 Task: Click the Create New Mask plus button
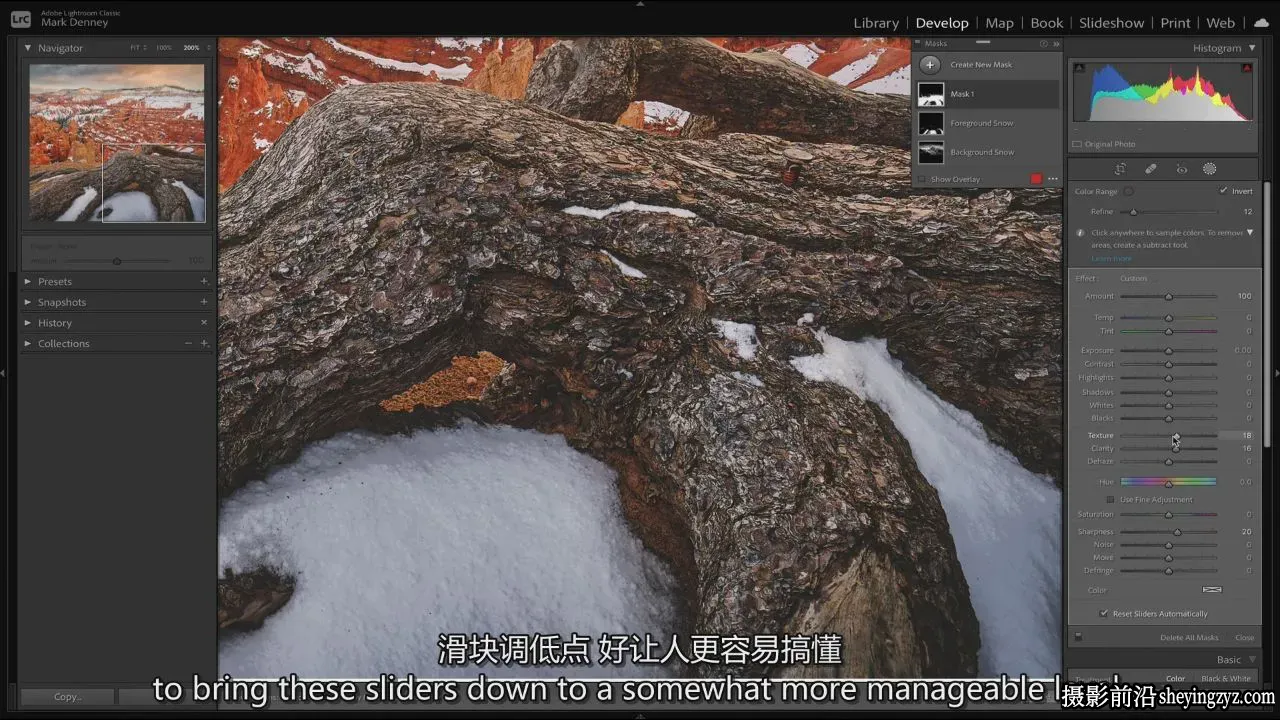930,64
